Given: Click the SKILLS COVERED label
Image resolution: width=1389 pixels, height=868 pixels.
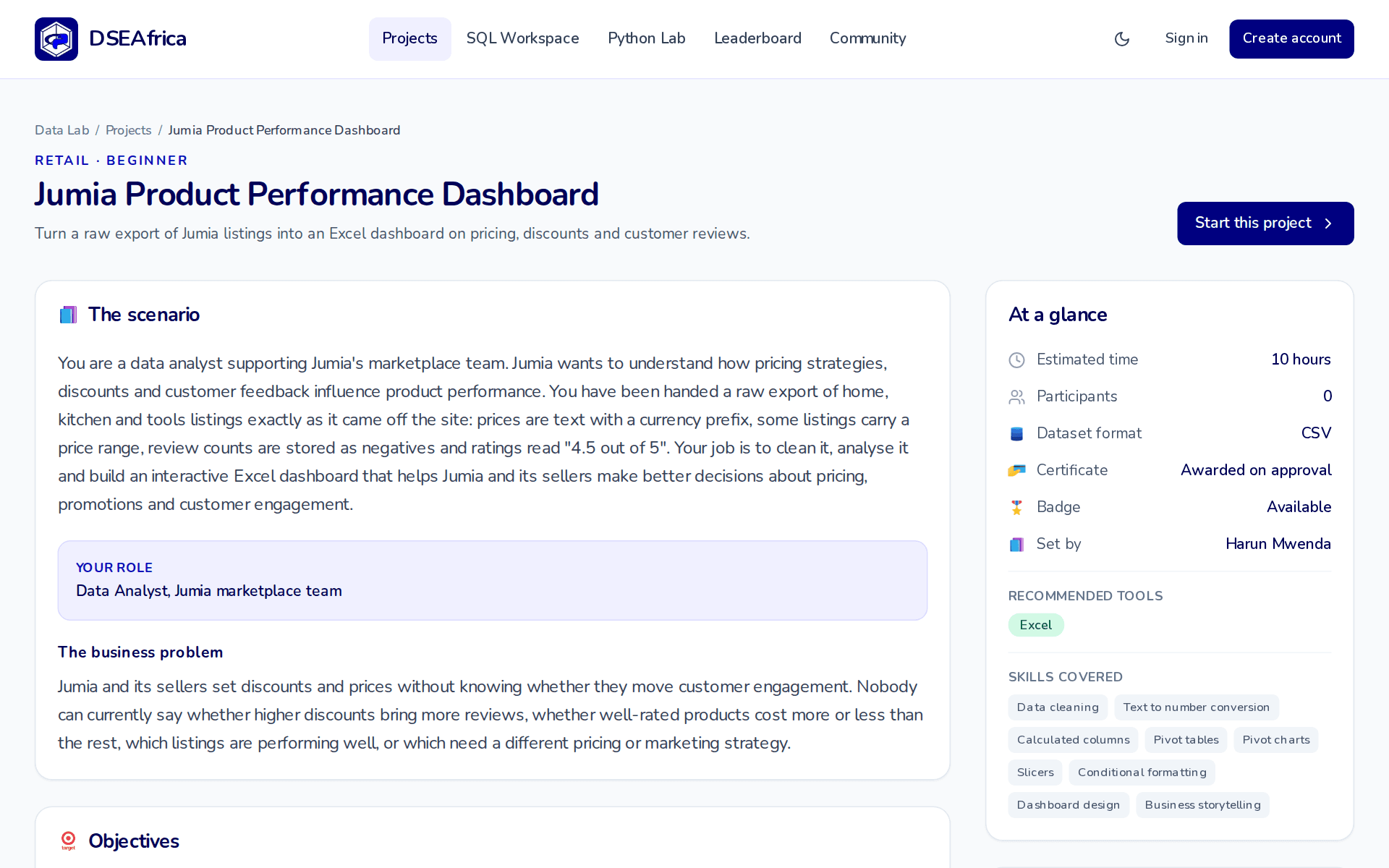Looking at the screenshot, I should (x=1066, y=677).
